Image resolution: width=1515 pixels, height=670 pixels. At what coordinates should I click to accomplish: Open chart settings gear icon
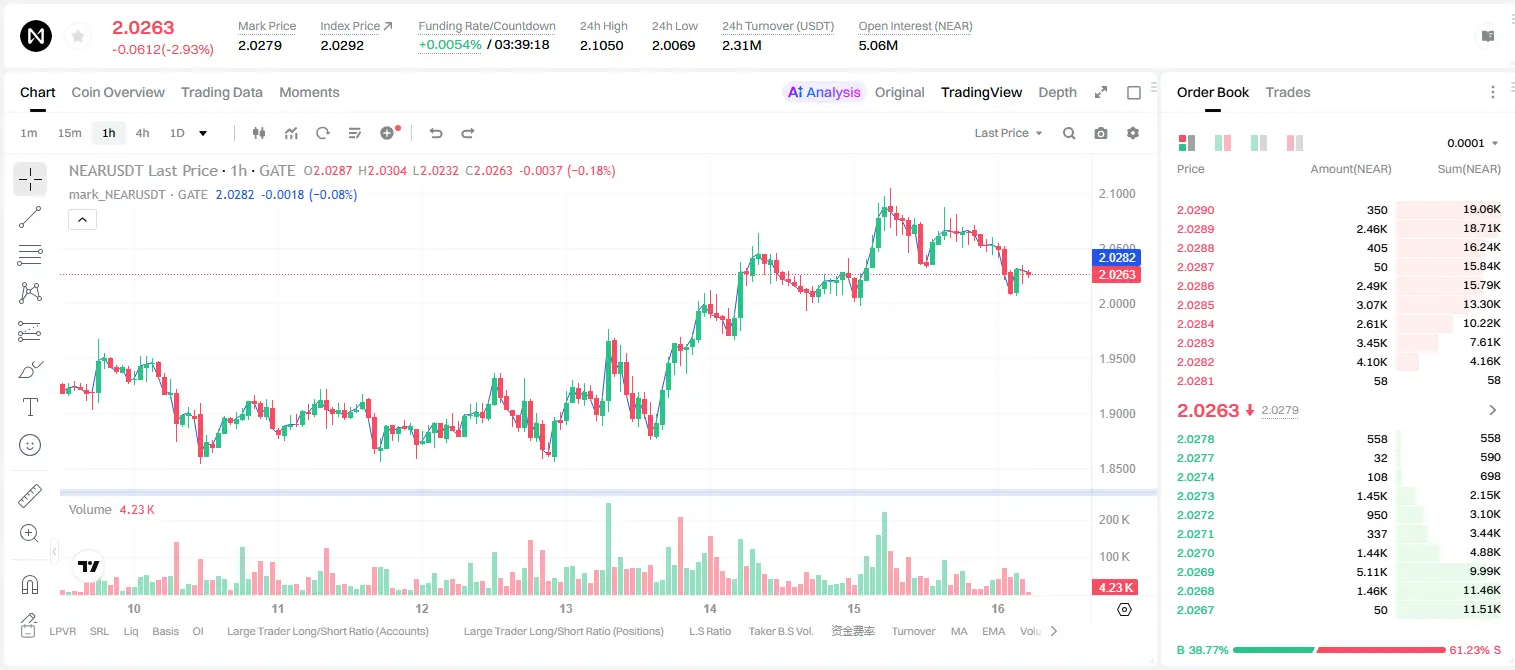[1133, 133]
